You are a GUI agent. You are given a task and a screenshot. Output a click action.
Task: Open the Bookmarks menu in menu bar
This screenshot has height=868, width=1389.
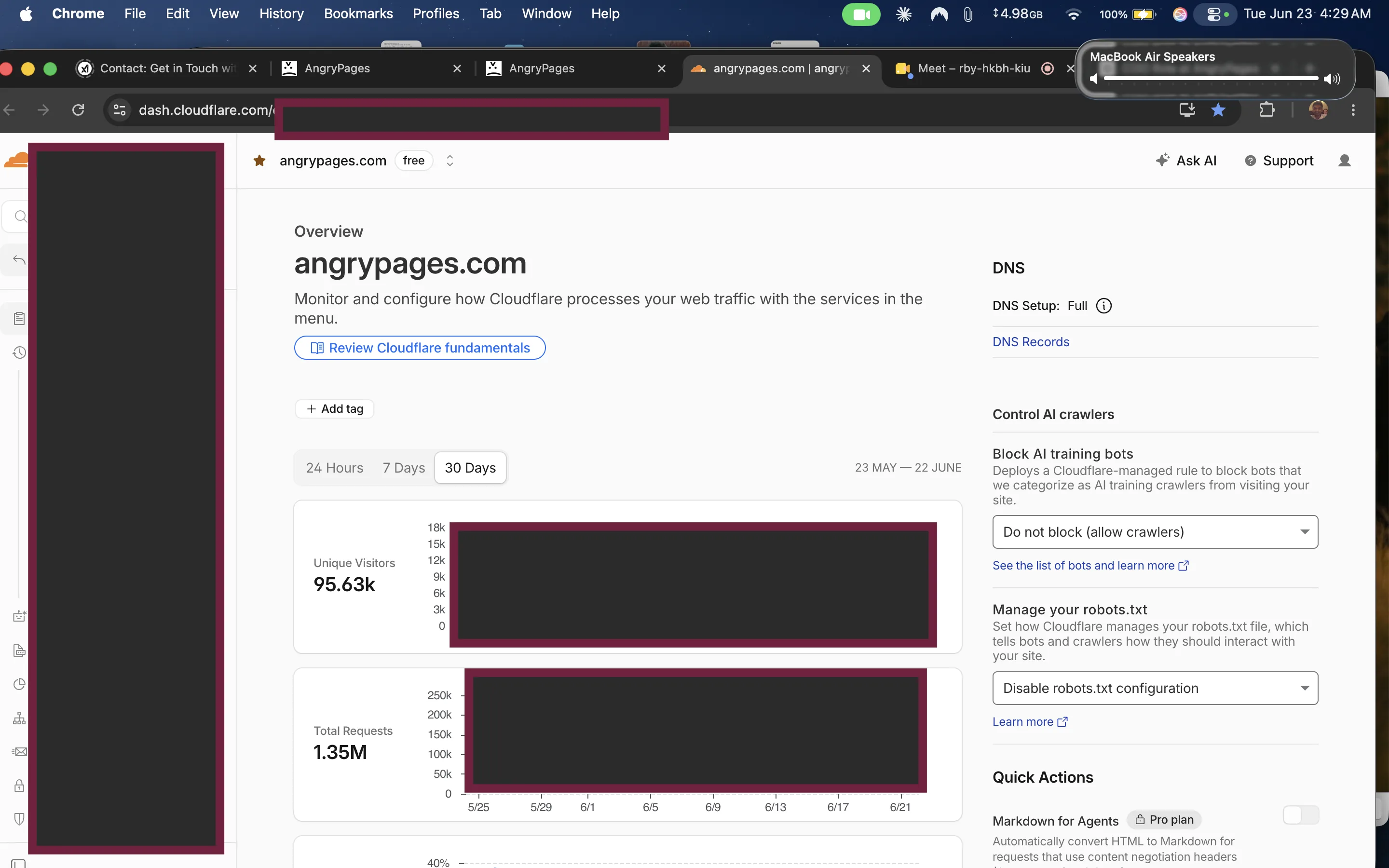point(358,14)
